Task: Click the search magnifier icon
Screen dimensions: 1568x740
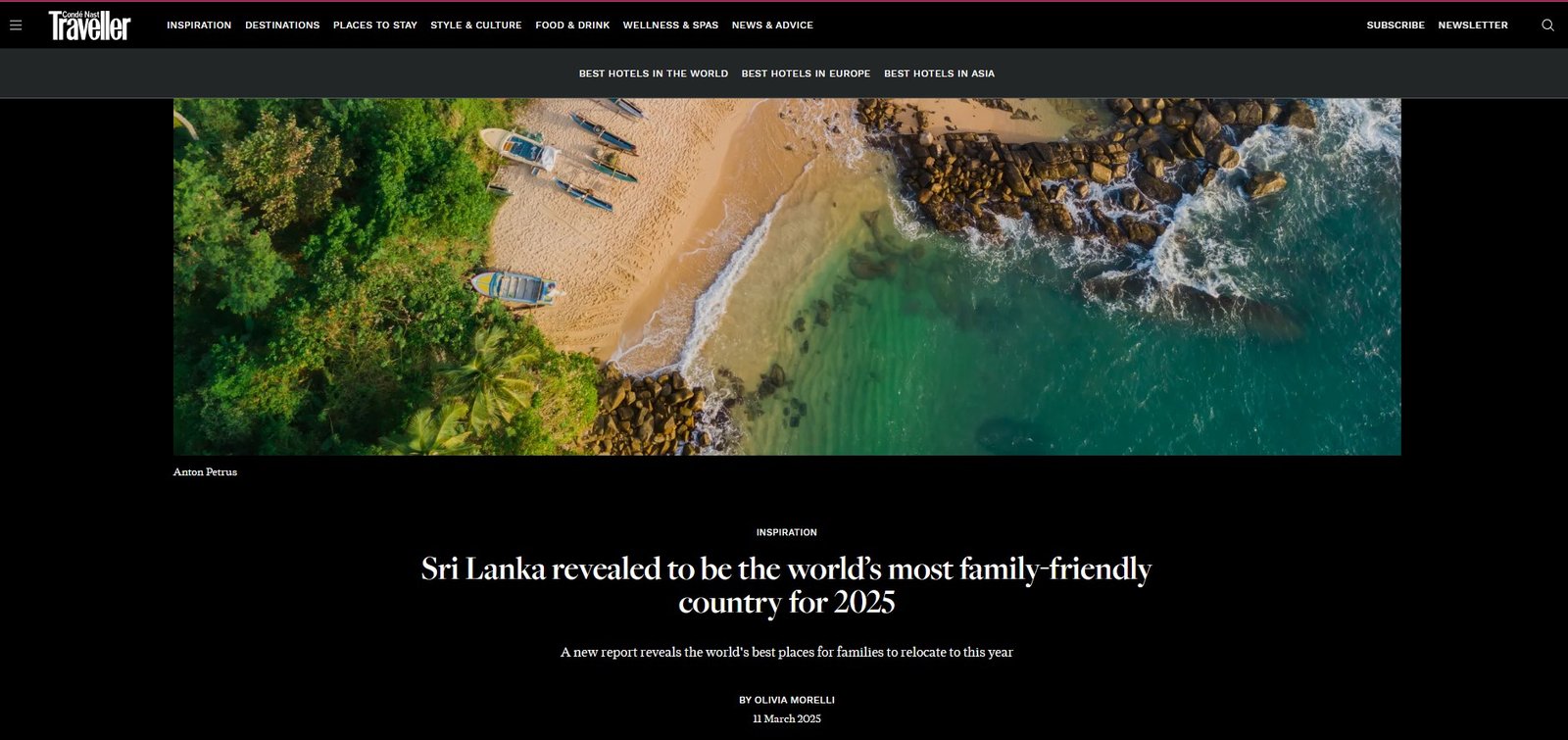Action: [1547, 25]
